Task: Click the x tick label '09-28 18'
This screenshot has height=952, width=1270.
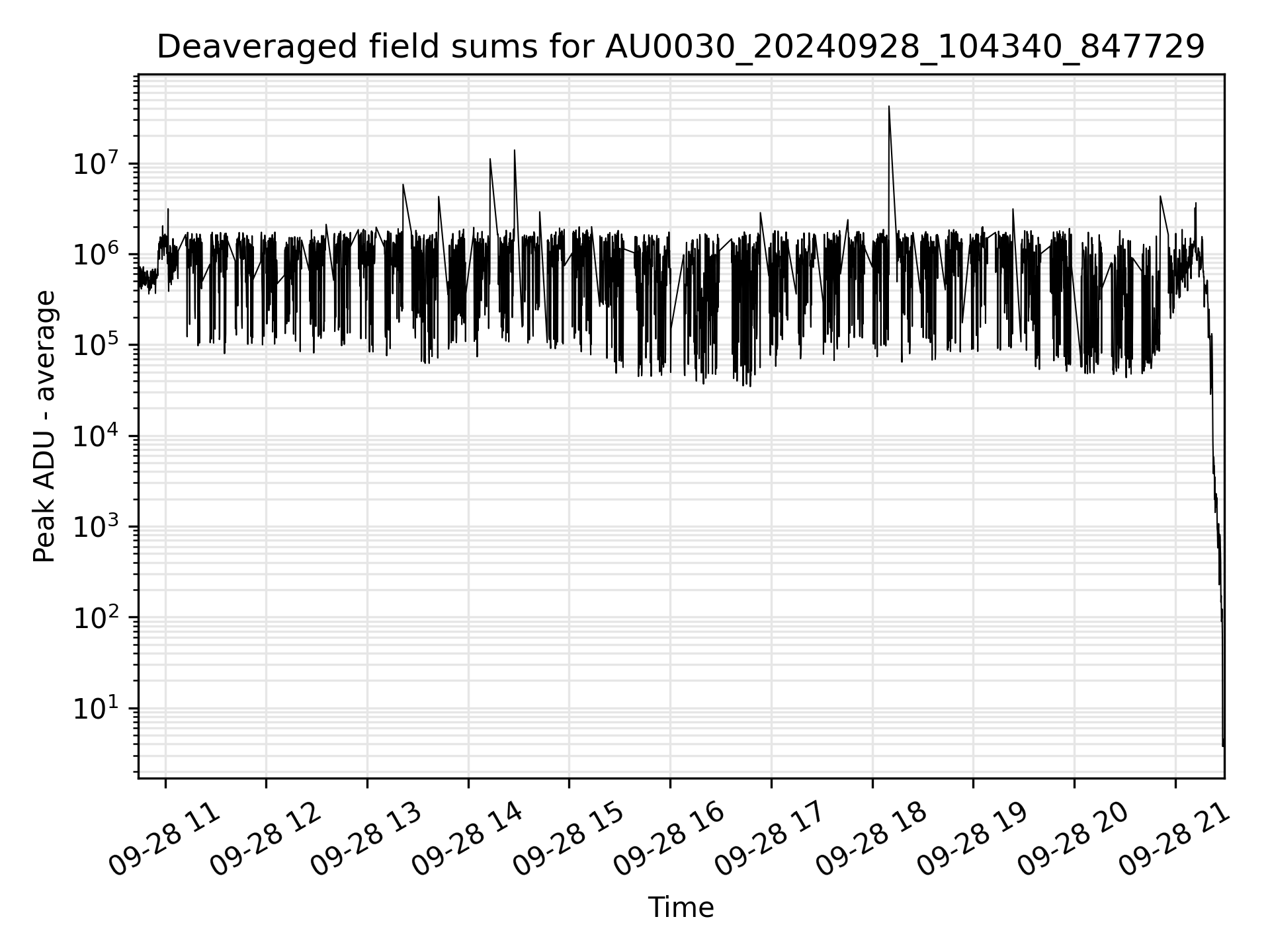Action: click(872, 840)
